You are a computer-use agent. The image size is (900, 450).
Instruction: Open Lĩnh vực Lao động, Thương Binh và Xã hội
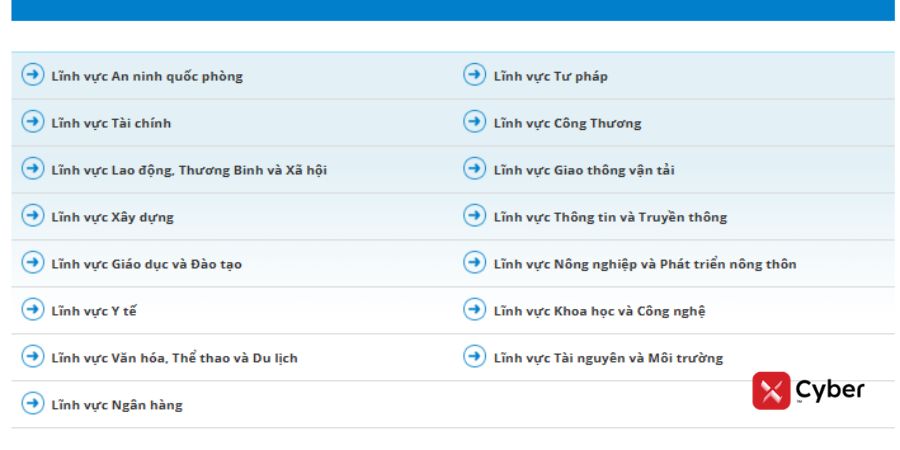[189, 170]
